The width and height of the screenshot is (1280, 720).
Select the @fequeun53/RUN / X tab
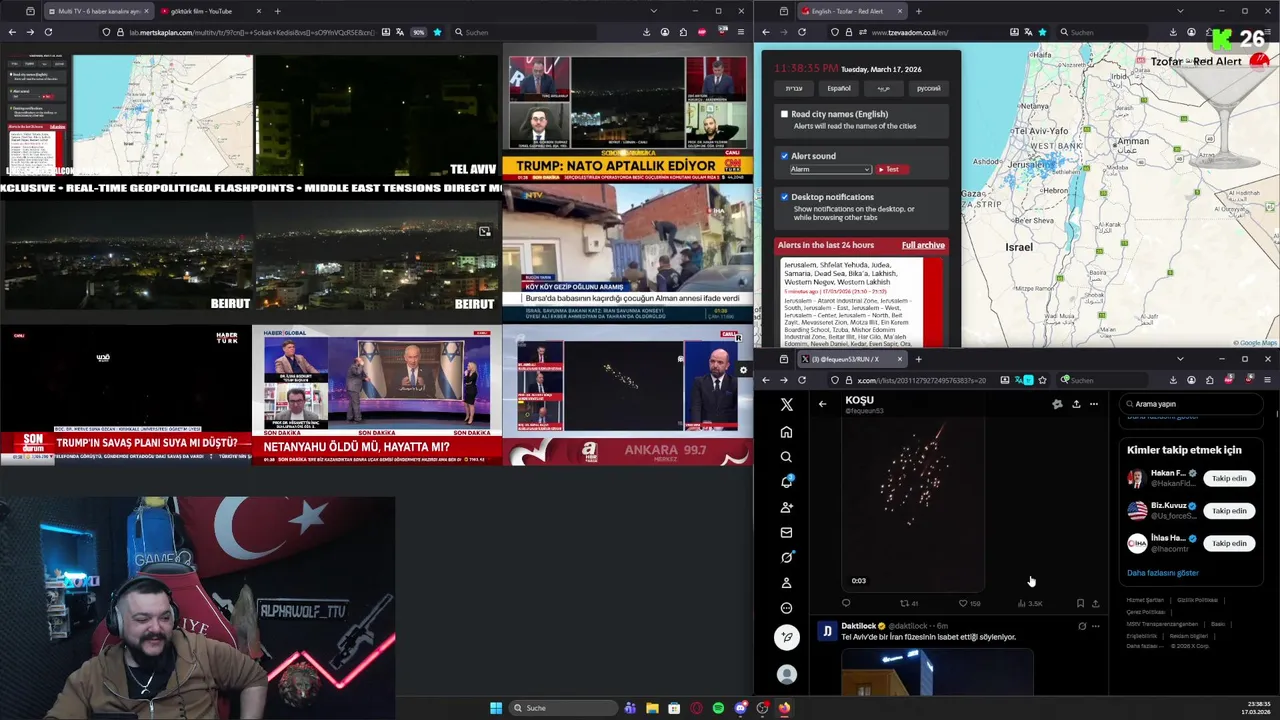pos(852,359)
